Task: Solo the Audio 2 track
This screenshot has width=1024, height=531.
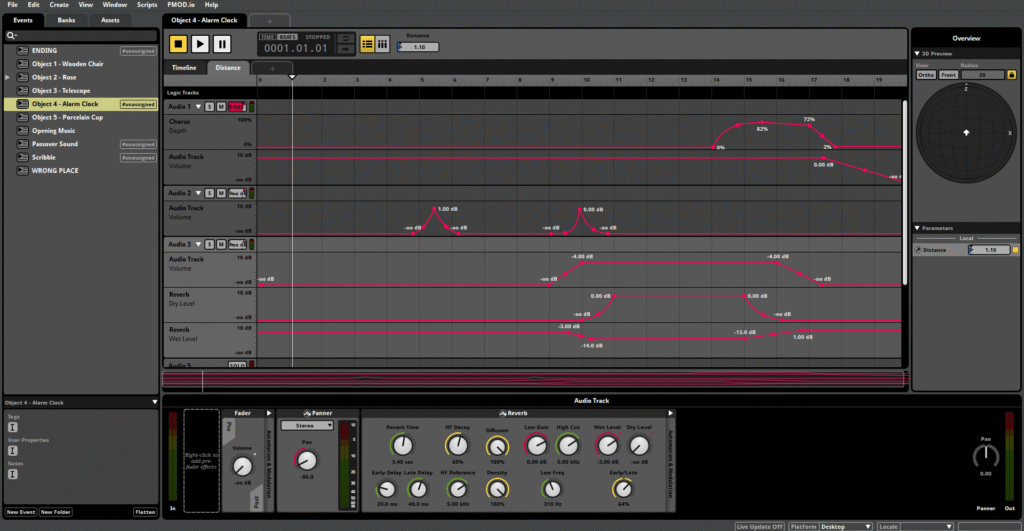Action: pyautogui.click(x=210, y=193)
